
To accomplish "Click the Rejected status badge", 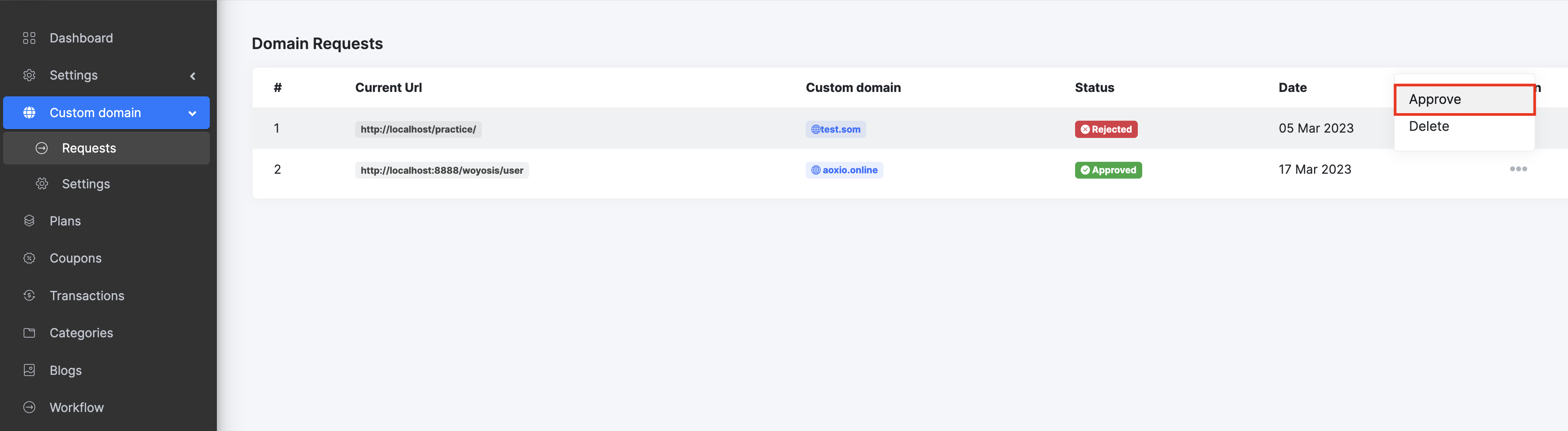I will tap(1106, 129).
